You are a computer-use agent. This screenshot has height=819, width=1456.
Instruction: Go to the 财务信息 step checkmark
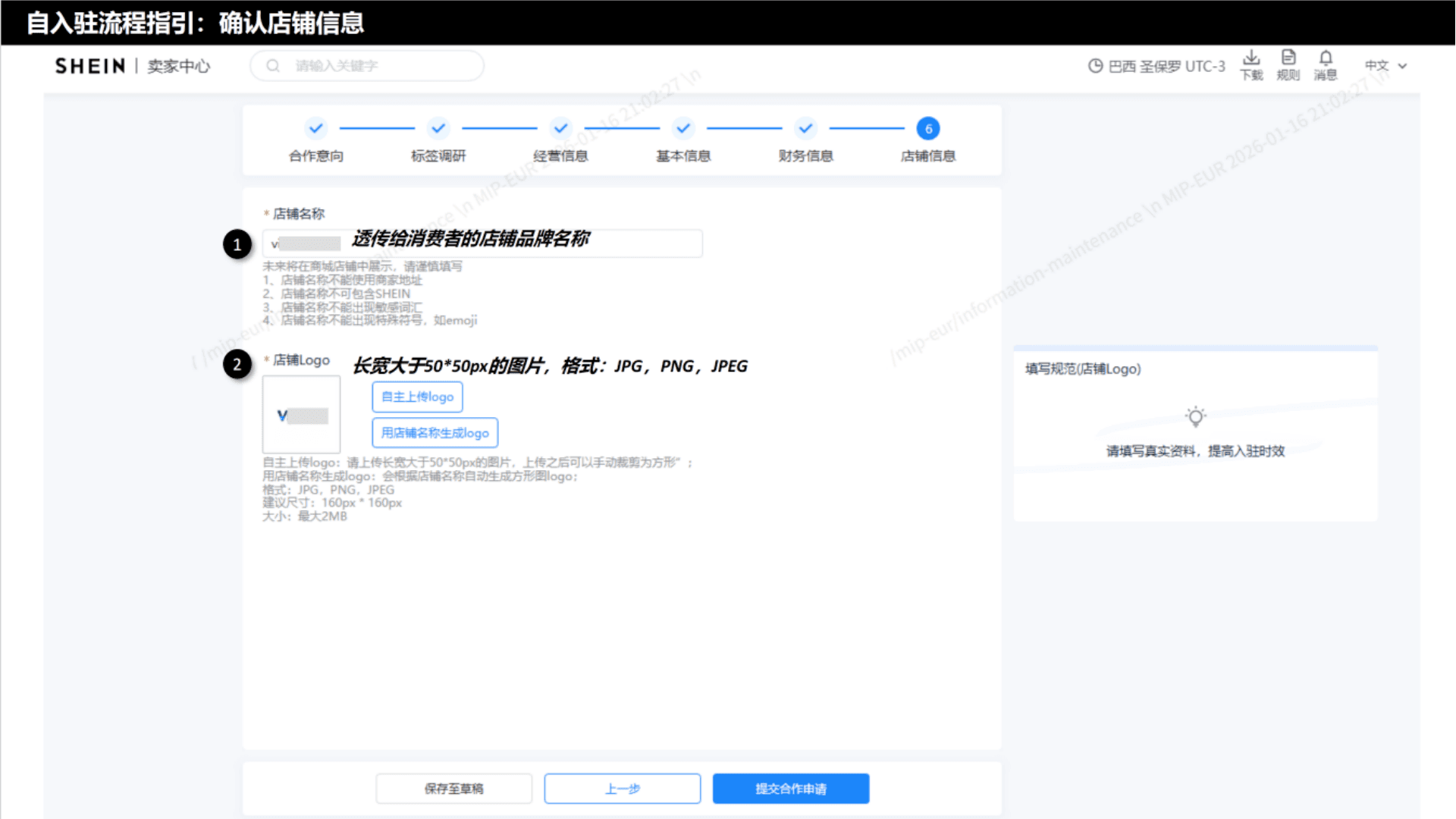[805, 128]
